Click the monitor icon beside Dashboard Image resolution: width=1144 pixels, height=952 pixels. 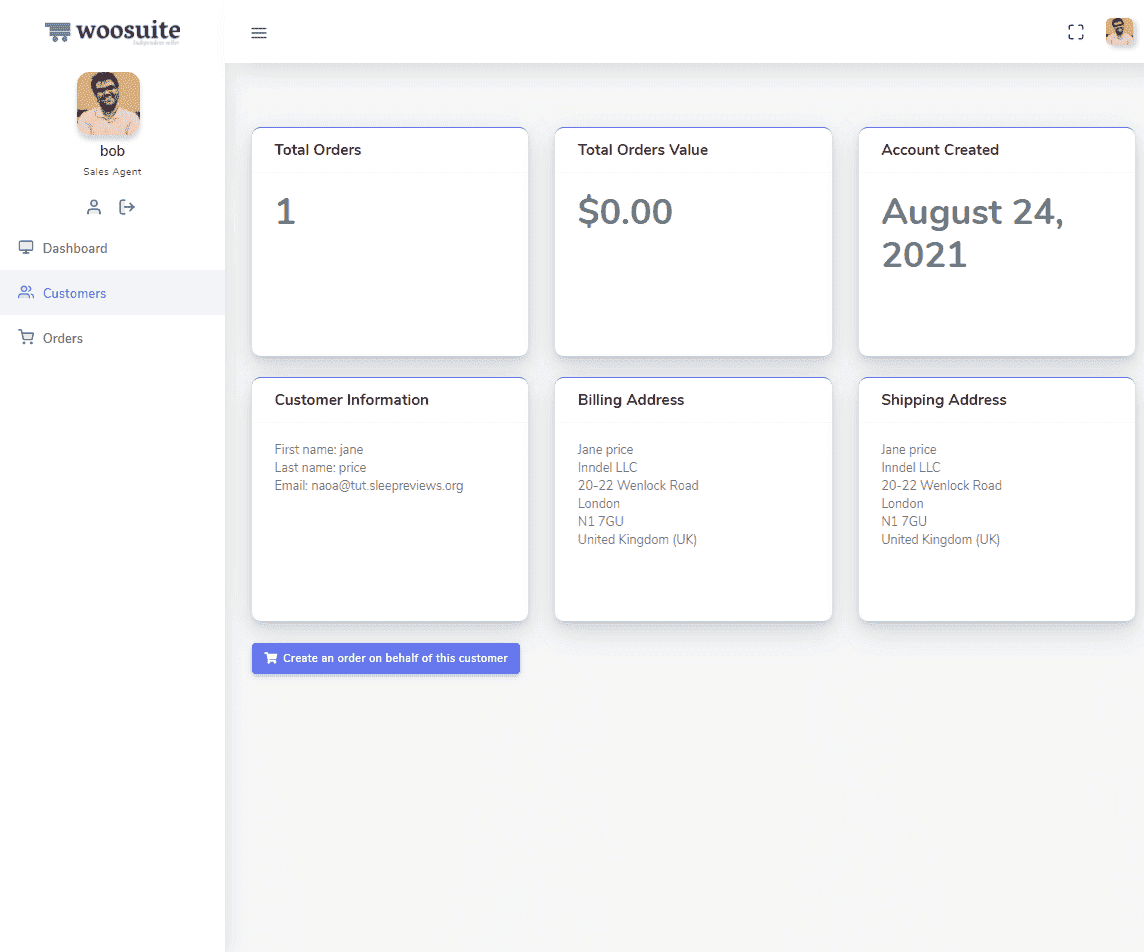pos(26,247)
